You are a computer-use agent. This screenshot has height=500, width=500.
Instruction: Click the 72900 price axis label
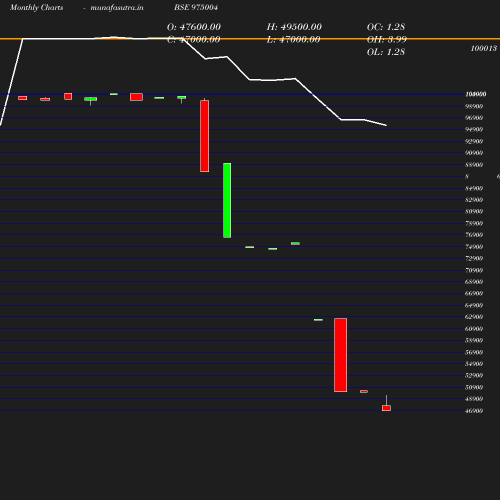474,258
